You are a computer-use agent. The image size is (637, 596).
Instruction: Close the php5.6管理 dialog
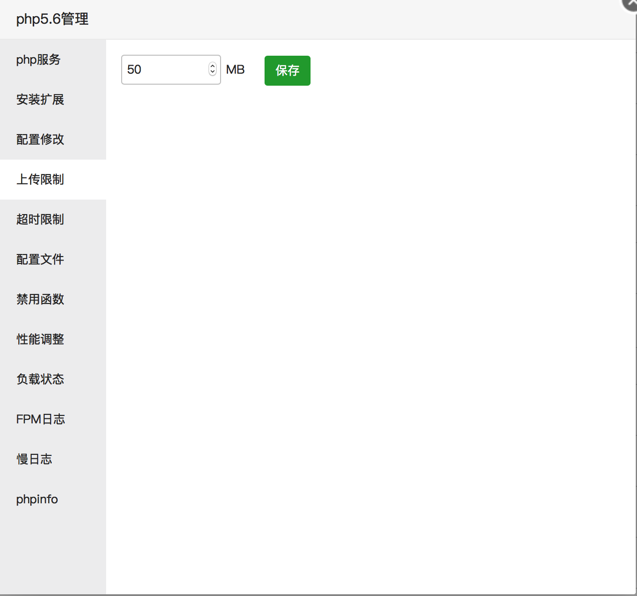(x=630, y=3)
